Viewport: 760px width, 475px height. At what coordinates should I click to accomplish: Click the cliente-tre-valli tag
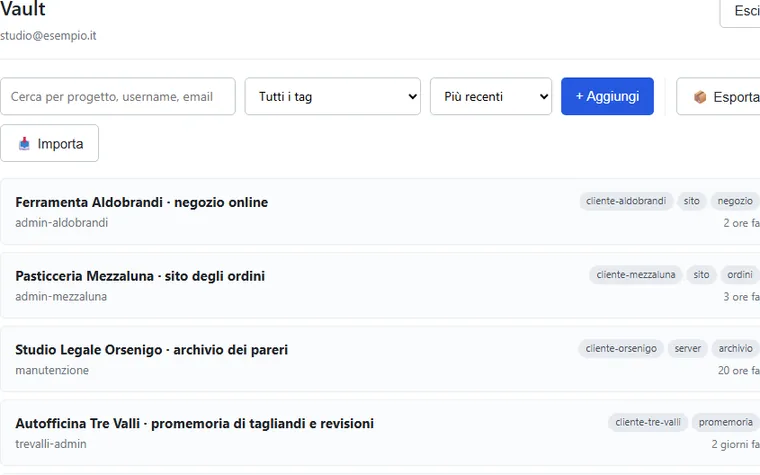(x=648, y=422)
